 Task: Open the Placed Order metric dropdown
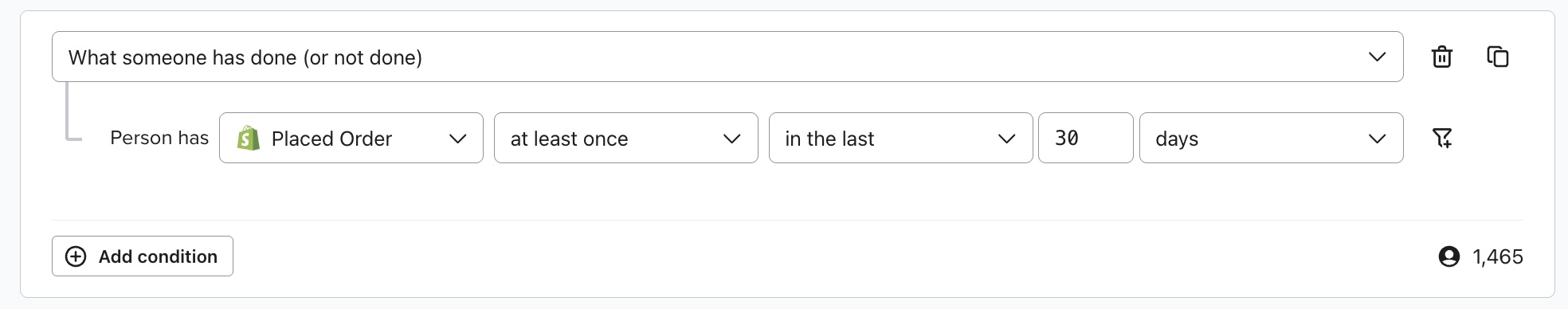pos(351,138)
